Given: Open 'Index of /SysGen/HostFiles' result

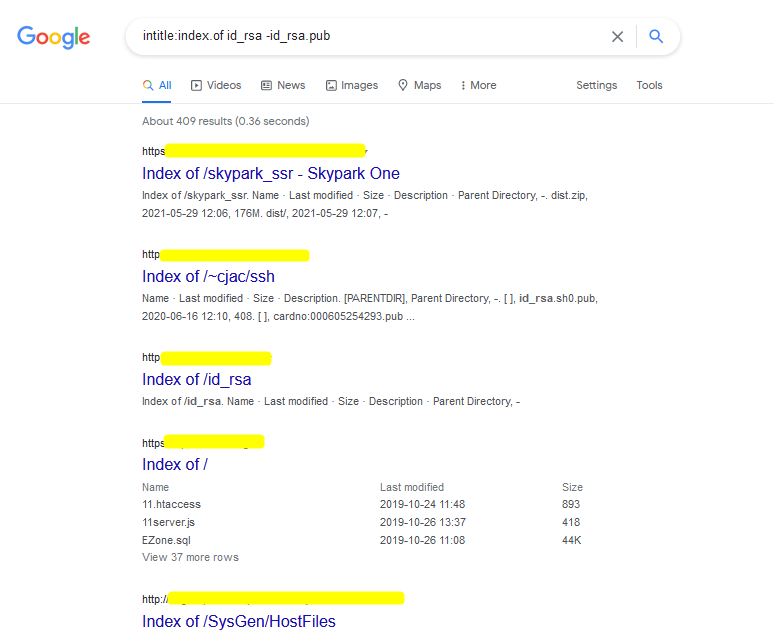Looking at the screenshot, I should [239, 621].
